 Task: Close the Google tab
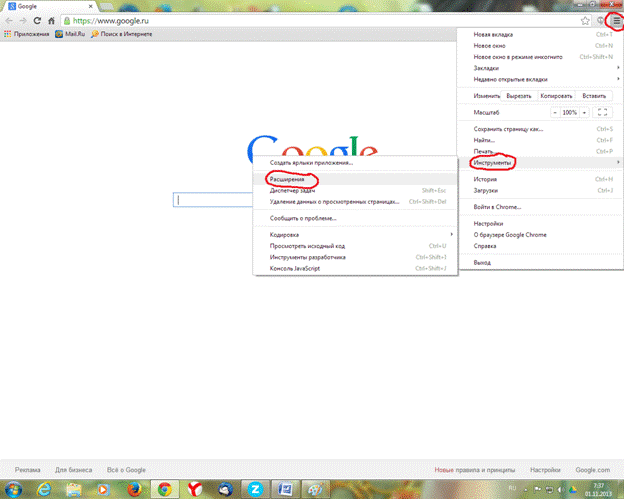pos(90,6)
